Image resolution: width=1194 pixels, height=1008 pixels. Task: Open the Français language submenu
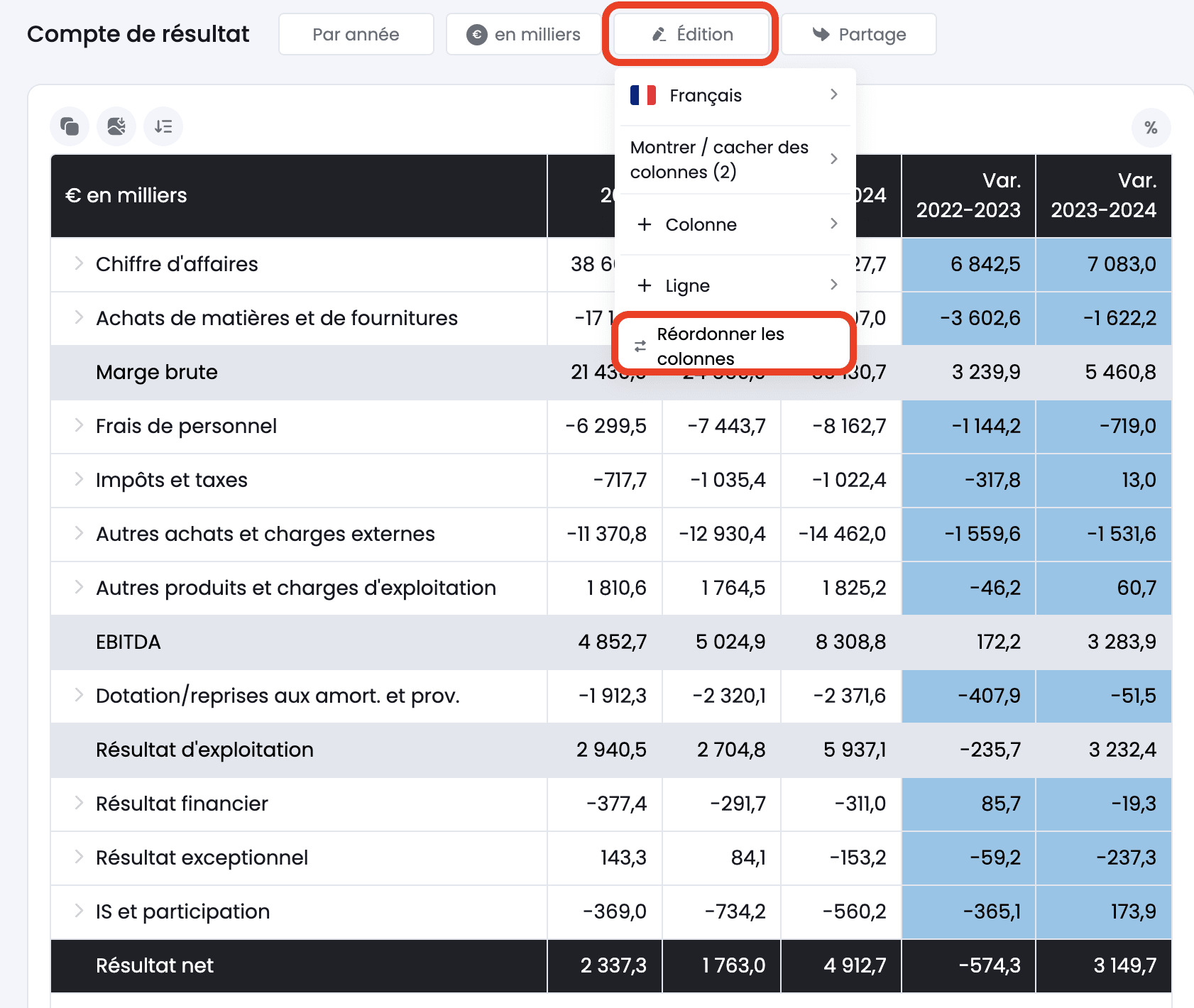click(735, 95)
